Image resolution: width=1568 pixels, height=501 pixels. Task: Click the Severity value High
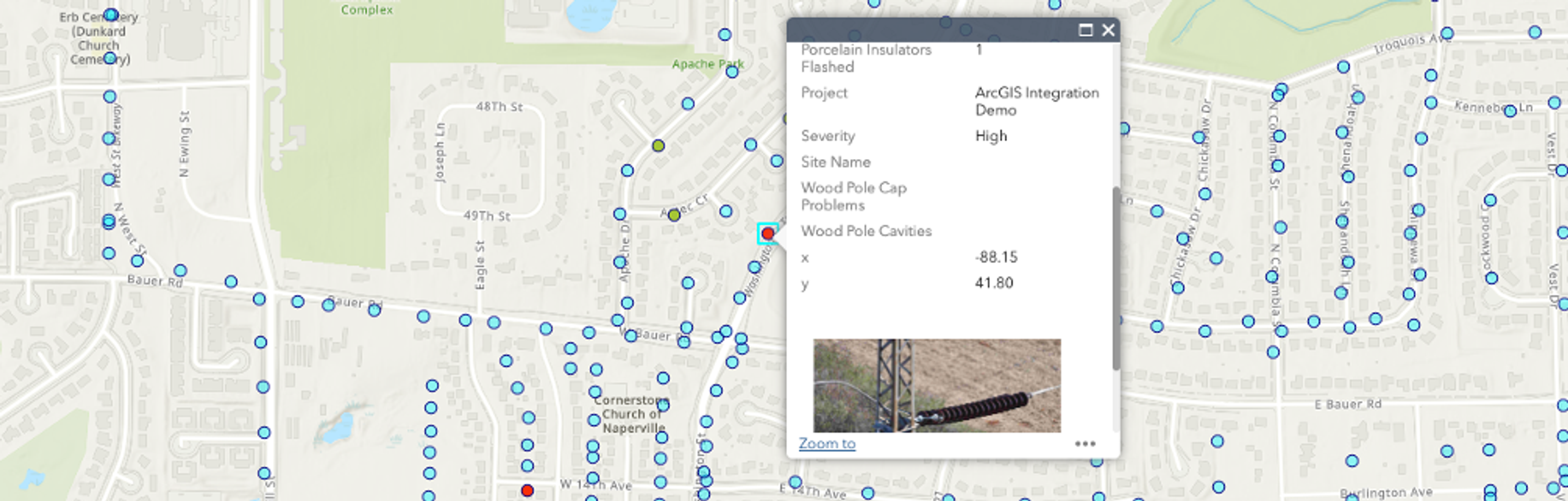tap(991, 136)
